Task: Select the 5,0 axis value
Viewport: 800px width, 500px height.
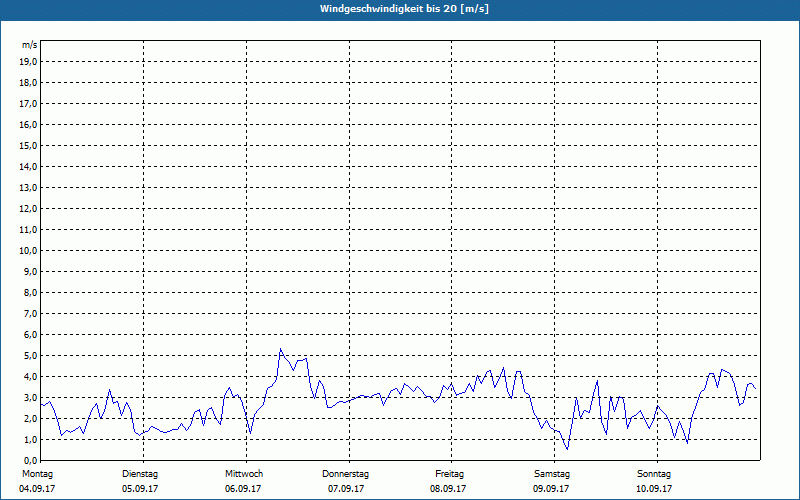Action: (x=31, y=356)
